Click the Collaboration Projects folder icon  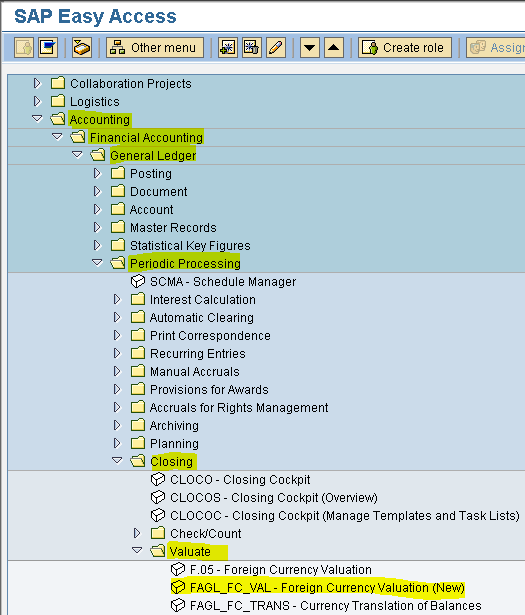click(x=58, y=83)
